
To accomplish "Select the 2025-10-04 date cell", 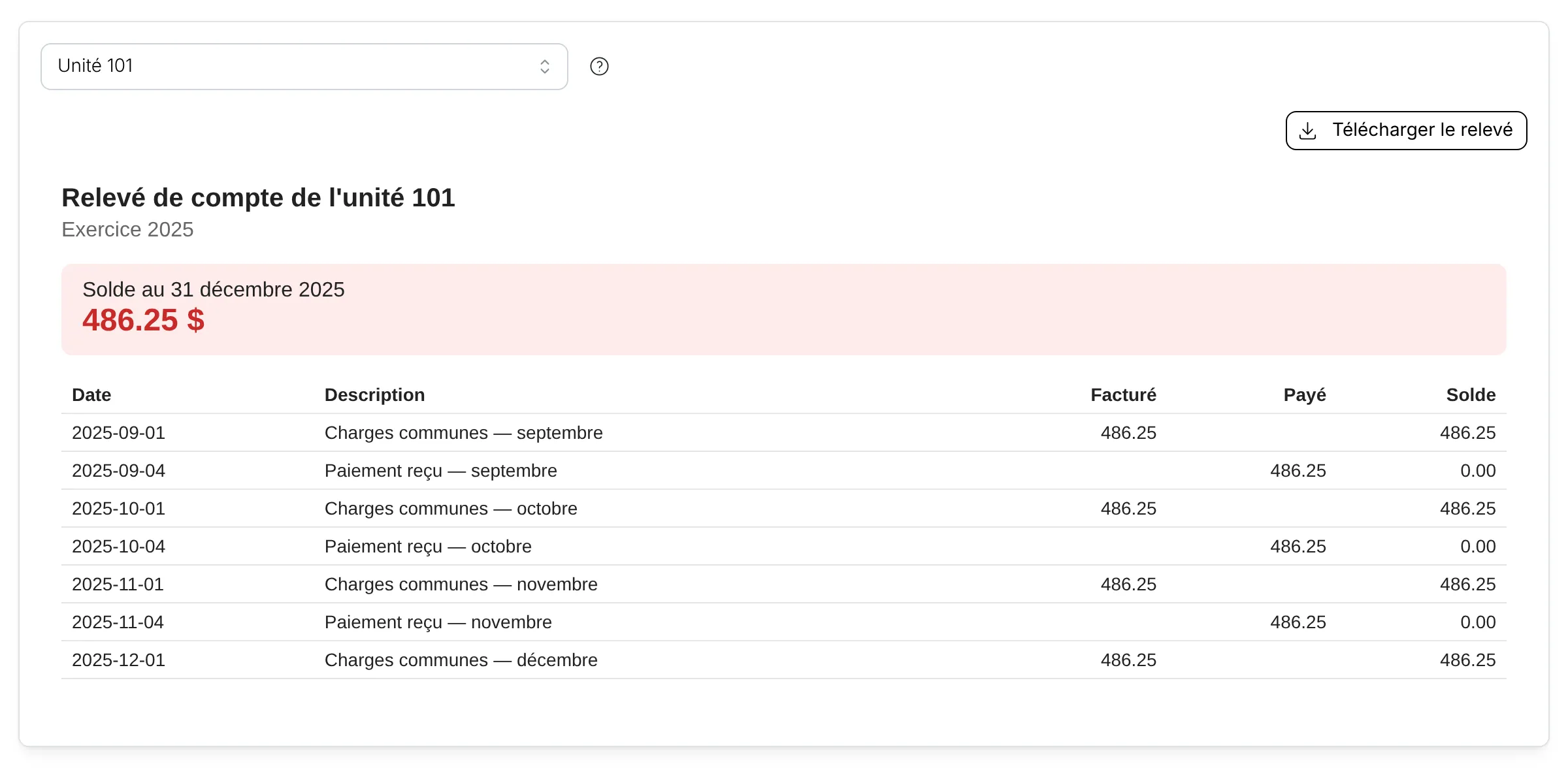I will 118,547.
